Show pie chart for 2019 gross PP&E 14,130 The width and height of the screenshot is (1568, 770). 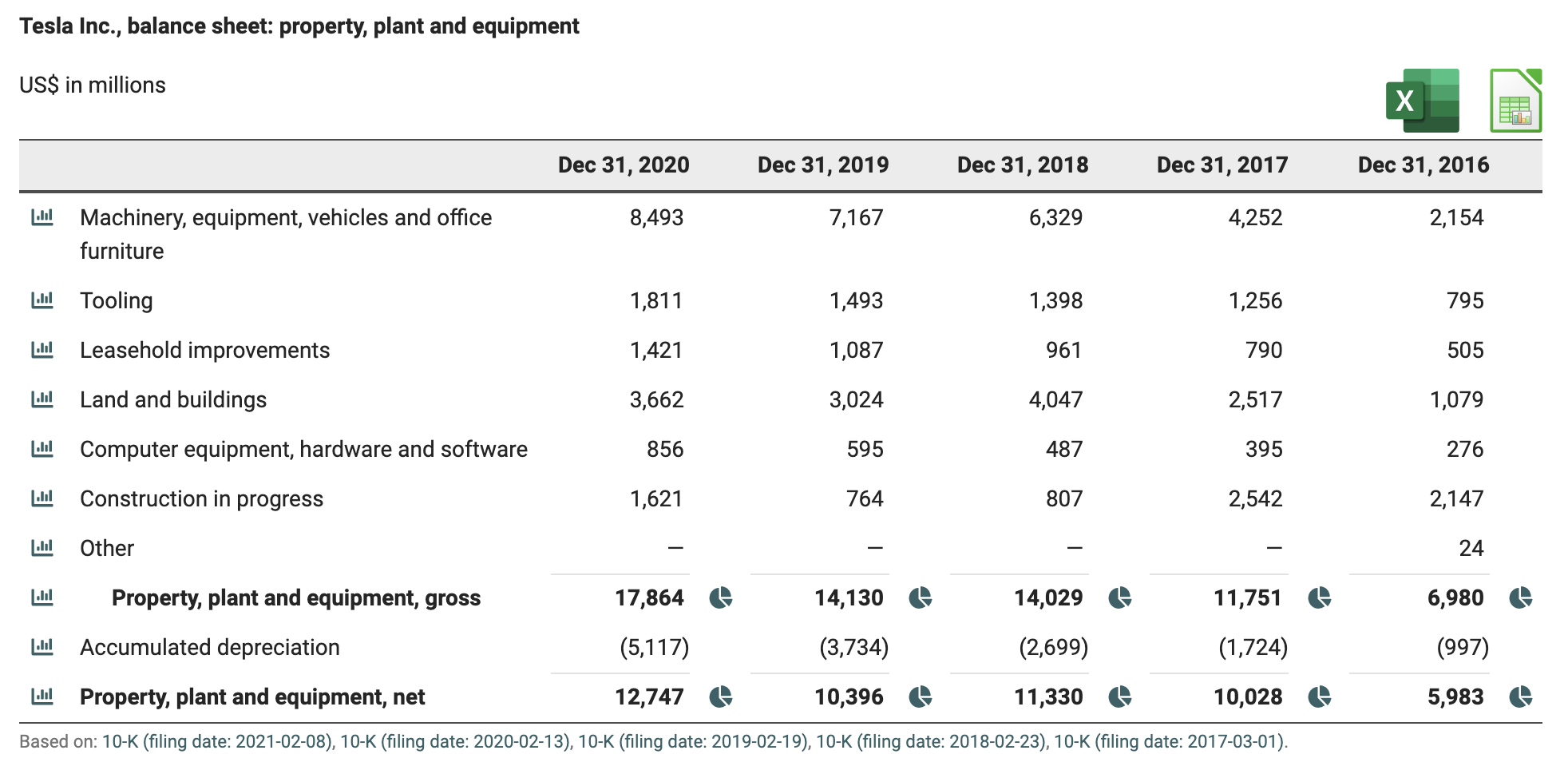pos(921,597)
